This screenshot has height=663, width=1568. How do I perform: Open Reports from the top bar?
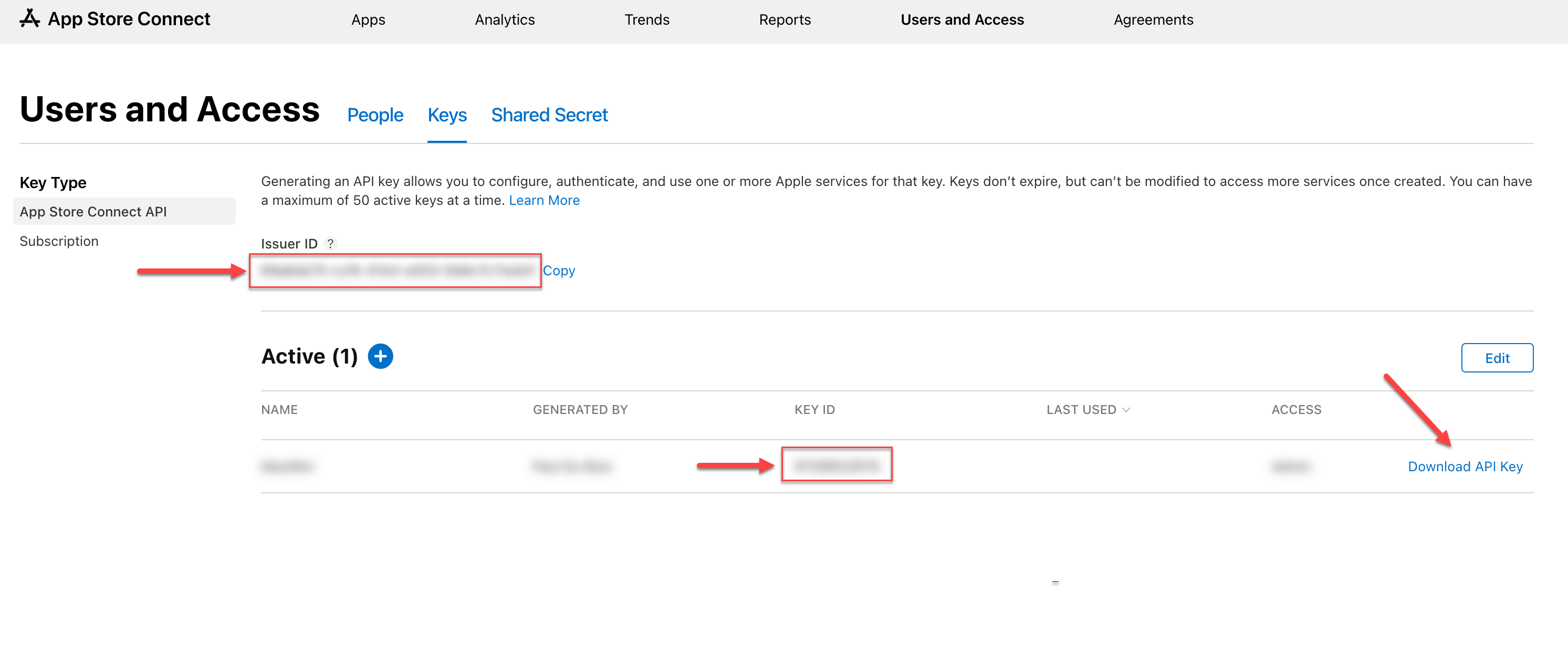pos(784,19)
